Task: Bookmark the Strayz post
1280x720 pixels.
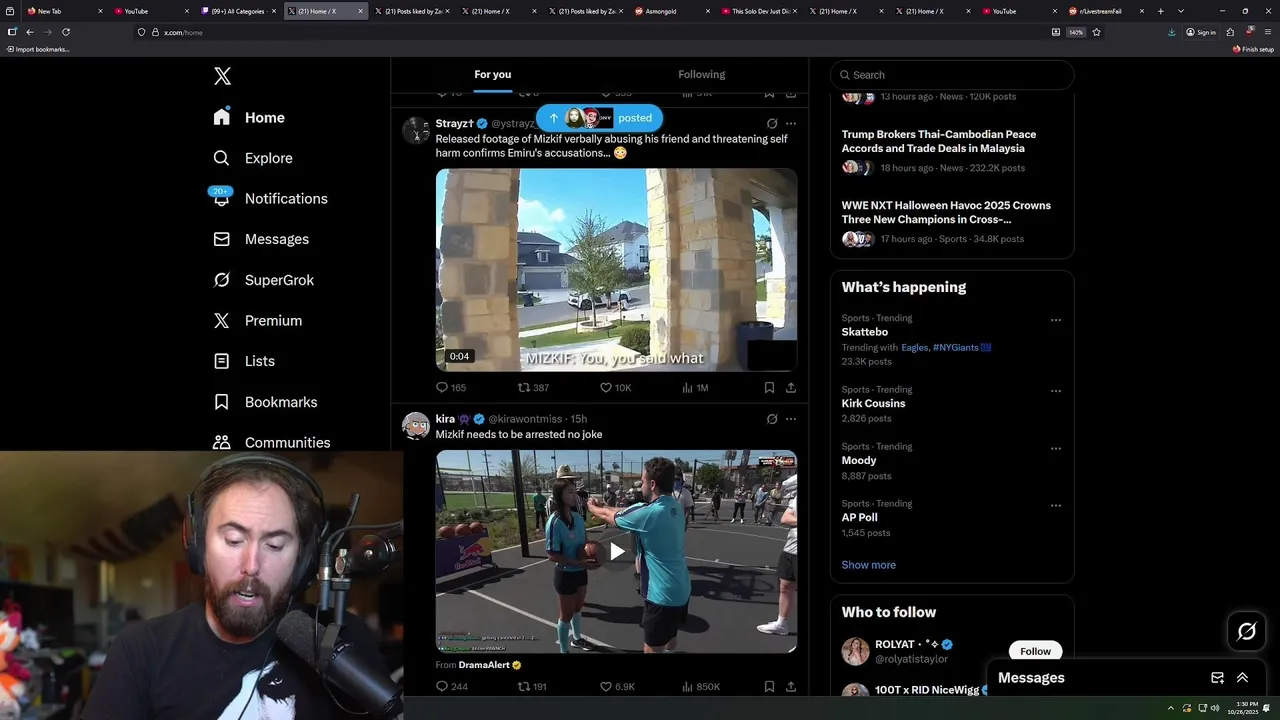Action: (769, 388)
